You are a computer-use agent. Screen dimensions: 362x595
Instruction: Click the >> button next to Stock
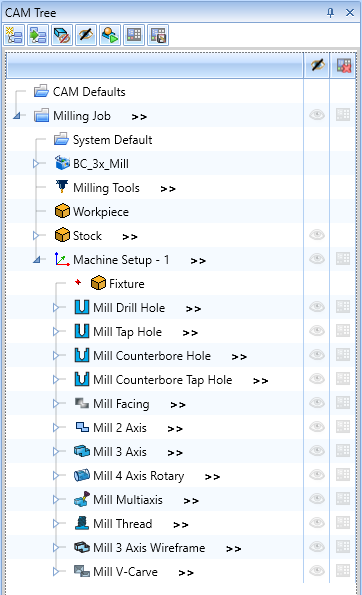tap(130, 237)
